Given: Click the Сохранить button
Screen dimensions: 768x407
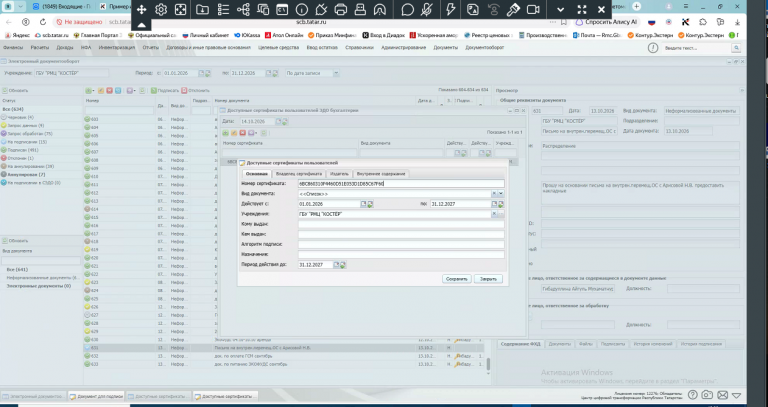Looking at the screenshot, I should pos(456,279).
